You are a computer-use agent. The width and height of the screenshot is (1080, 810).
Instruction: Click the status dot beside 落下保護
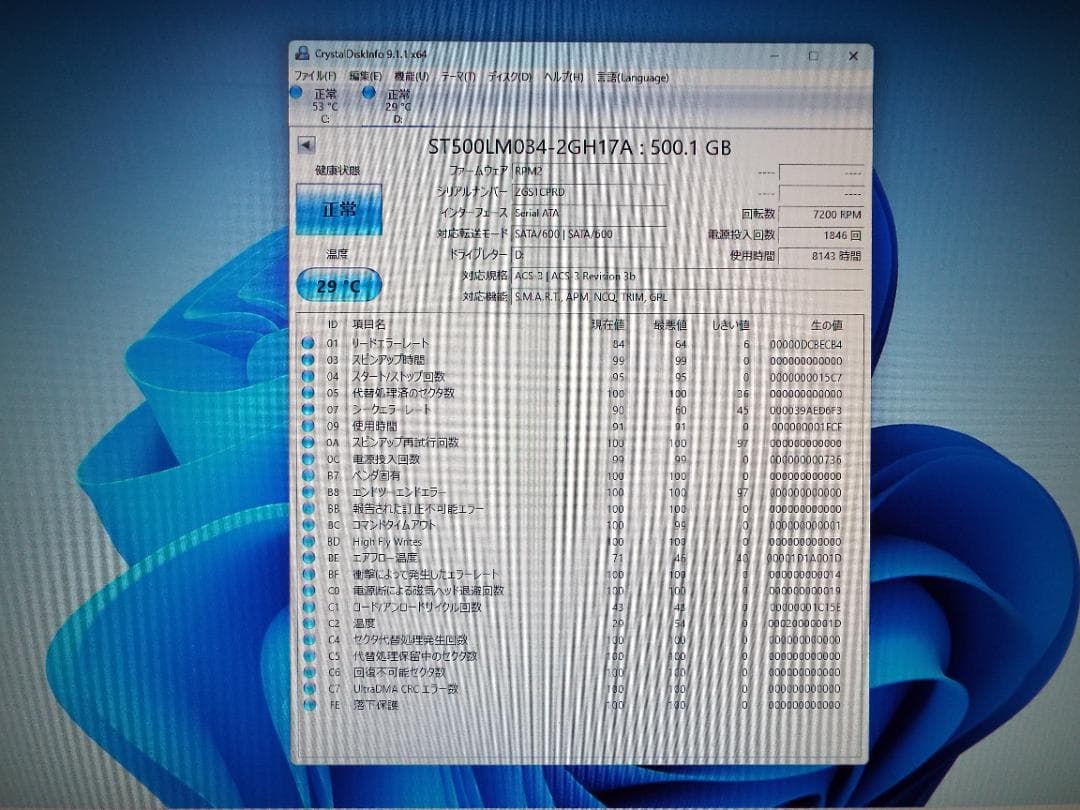[x=309, y=705]
